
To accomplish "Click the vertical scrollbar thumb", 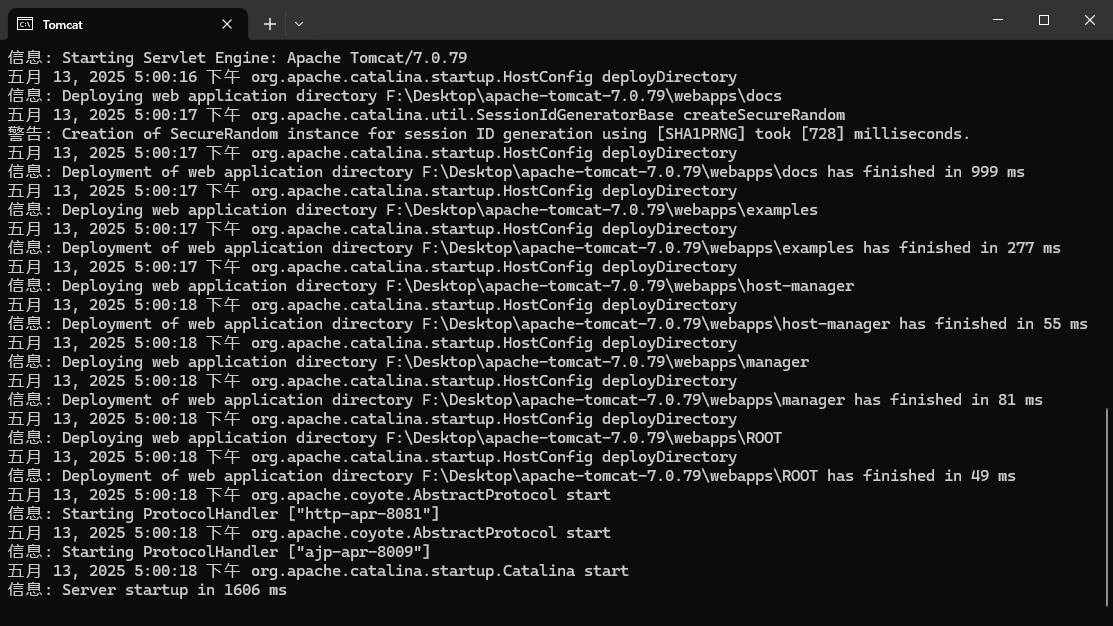I will pyautogui.click(x=1107, y=505).
